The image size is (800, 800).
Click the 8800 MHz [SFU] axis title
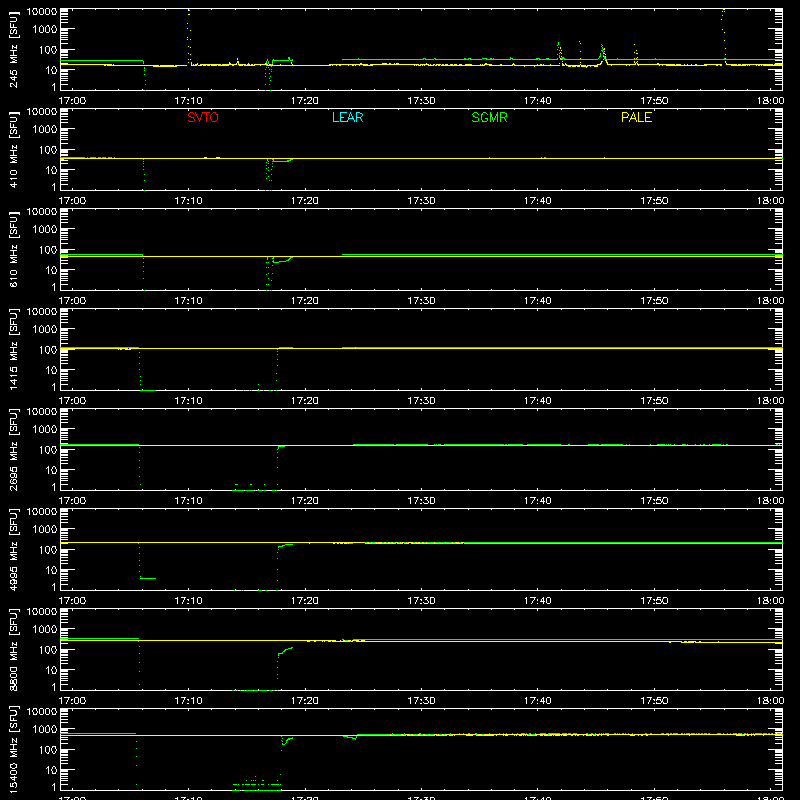click(x=14, y=649)
